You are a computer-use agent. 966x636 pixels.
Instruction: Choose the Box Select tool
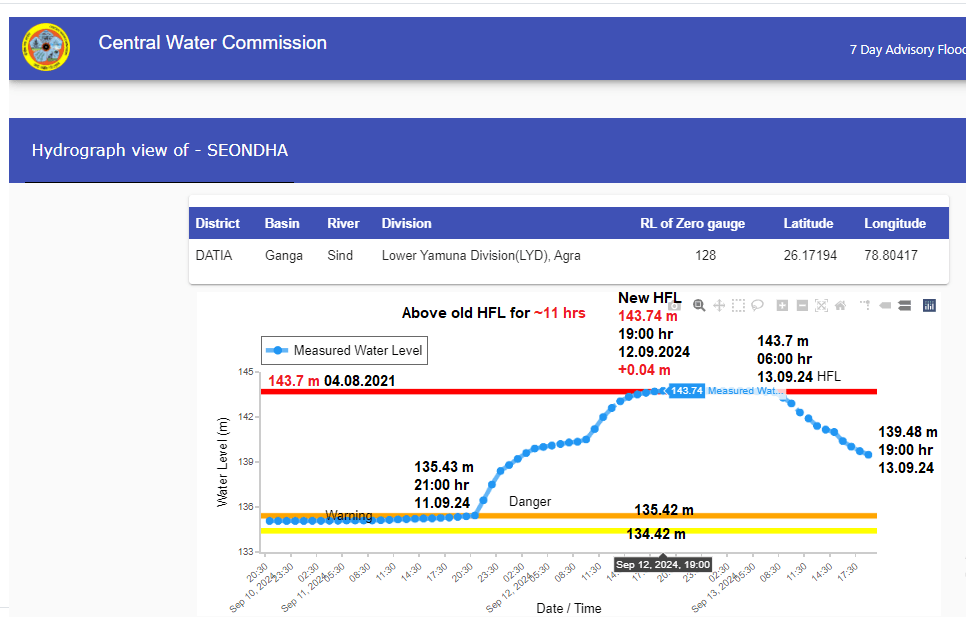tap(738, 305)
